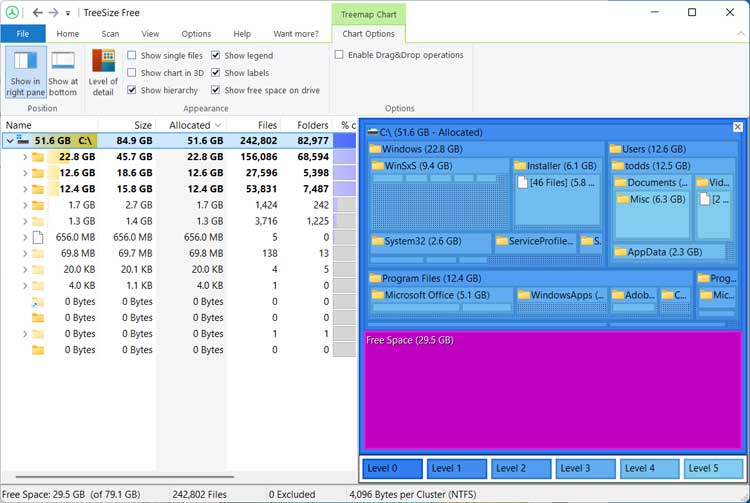This screenshot has width=750, height=503.
Task: Uncheck Show labels checkbox
Action: [216, 73]
